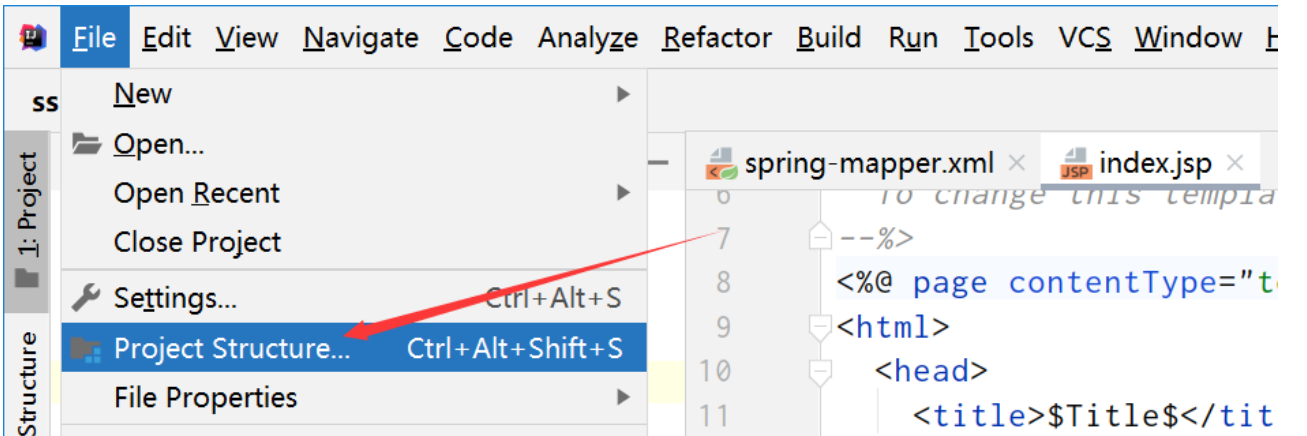Click the JSP icon on index.jsp tab
This screenshot has width=1307, height=436.
pos(1075,163)
